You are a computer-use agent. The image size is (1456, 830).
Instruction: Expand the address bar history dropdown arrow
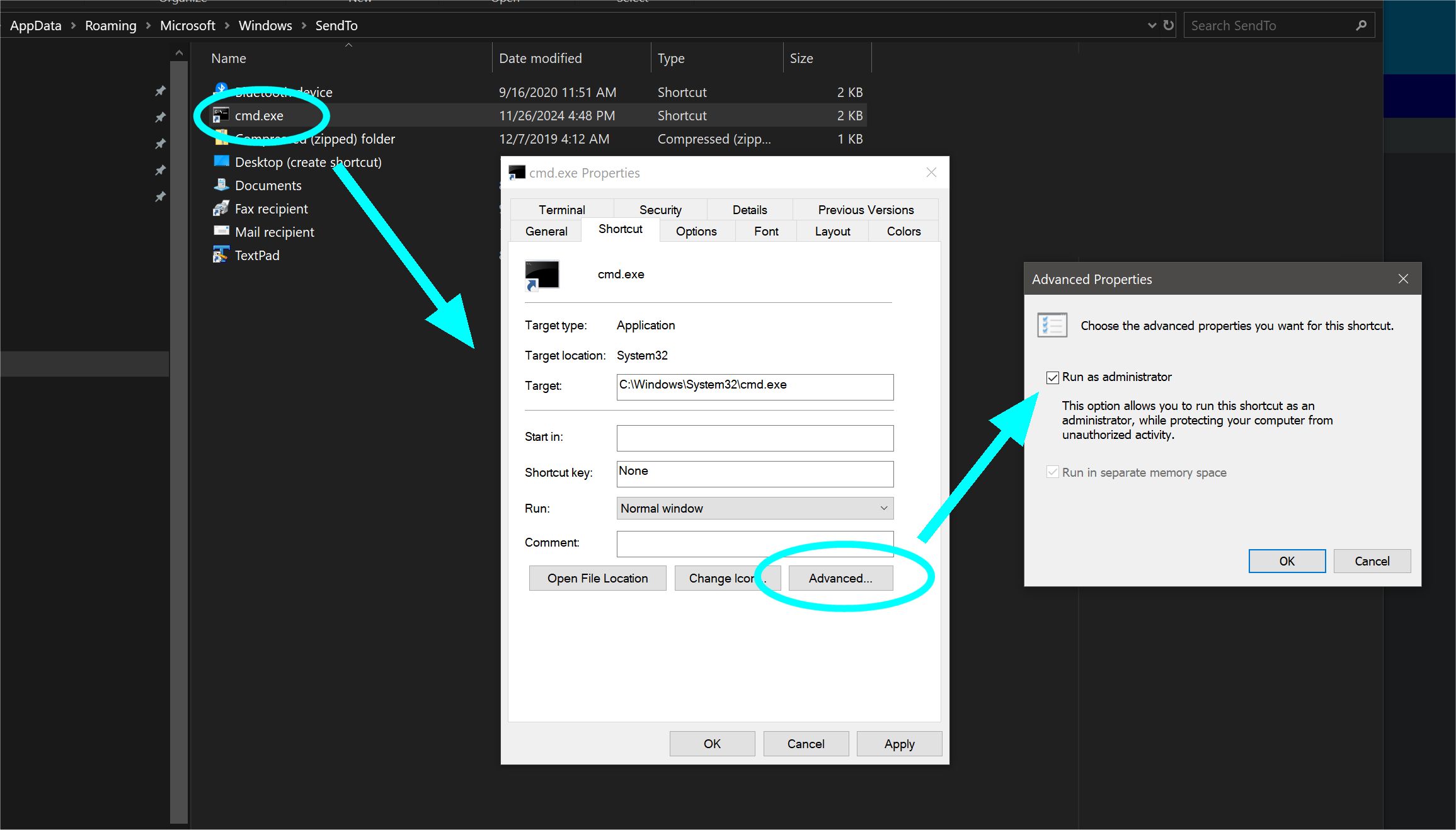click(1152, 25)
